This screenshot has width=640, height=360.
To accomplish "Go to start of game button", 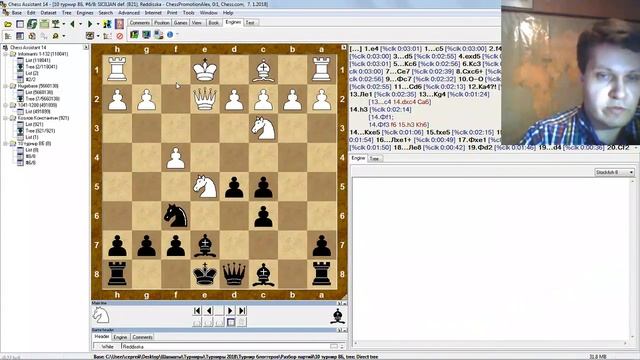I will (x=197, y=311).
